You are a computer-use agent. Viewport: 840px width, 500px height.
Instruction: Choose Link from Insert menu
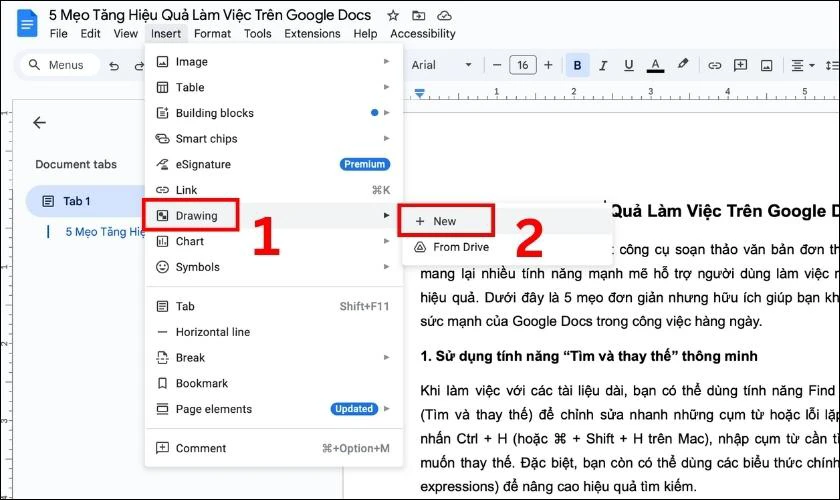(273, 190)
